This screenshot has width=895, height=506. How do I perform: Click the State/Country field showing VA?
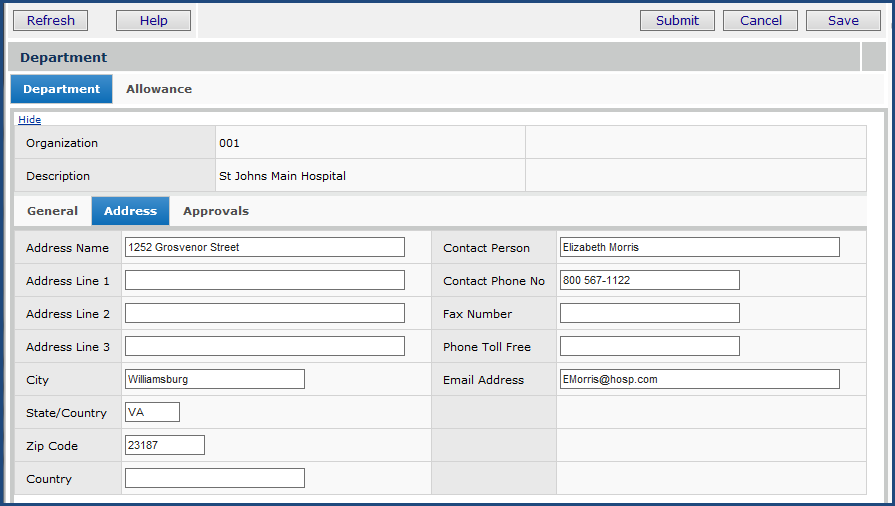tap(152, 412)
